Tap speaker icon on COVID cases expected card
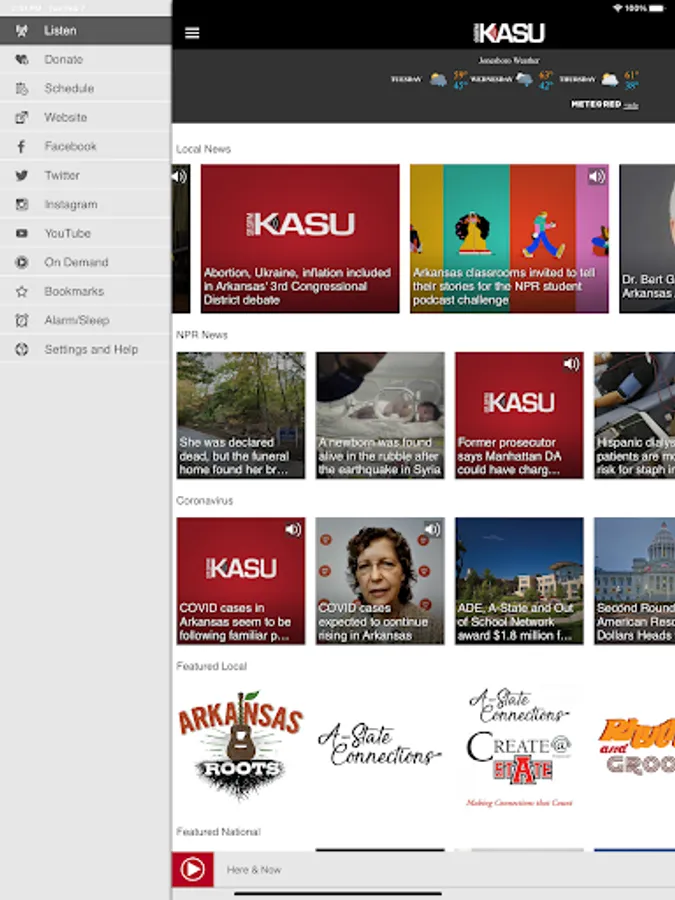Viewport: 675px width, 900px height. [x=432, y=529]
